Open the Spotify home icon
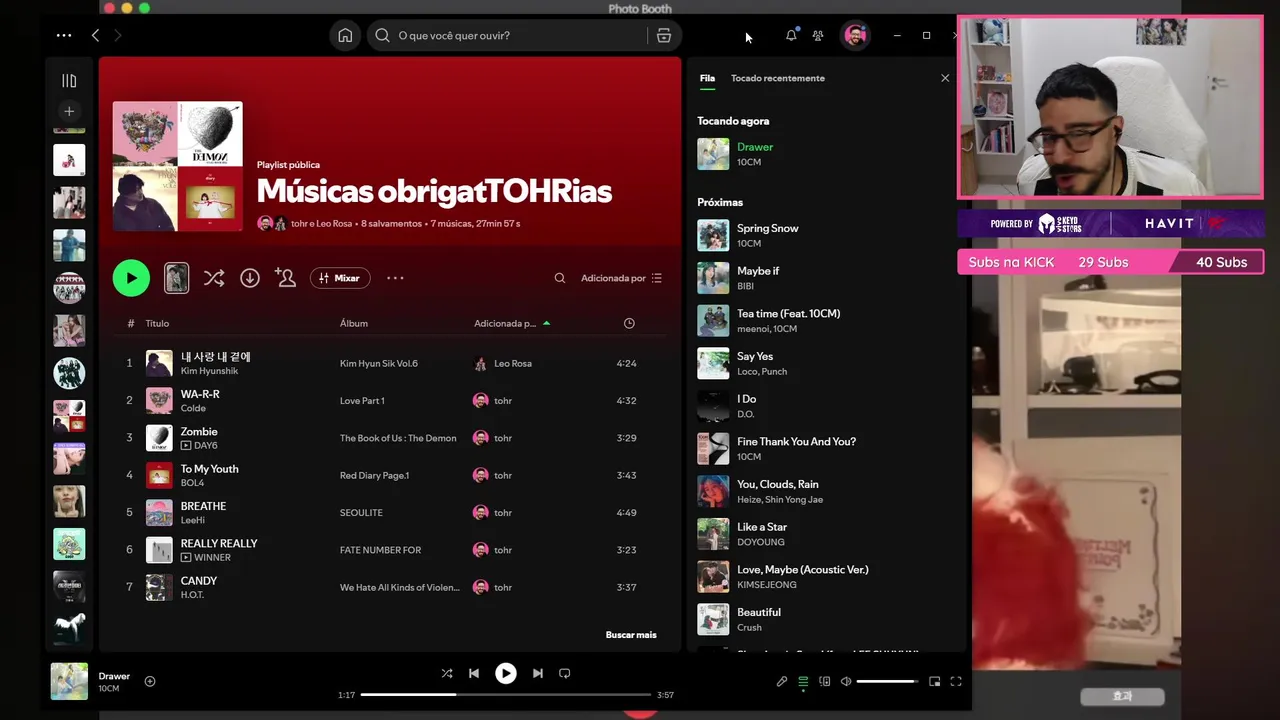The width and height of the screenshot is (1280, 720). tap(345, 35)
